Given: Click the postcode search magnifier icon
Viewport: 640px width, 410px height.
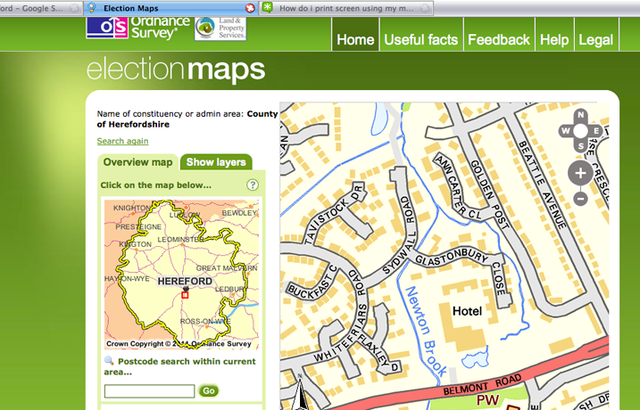Looking at the screenshot, I should 108,361.
